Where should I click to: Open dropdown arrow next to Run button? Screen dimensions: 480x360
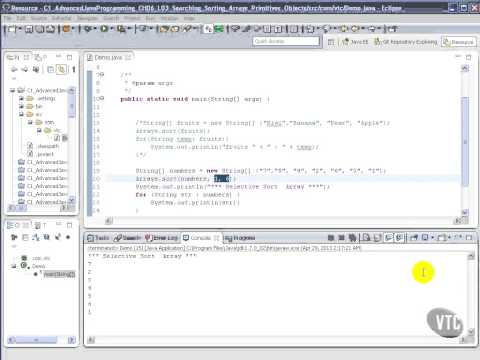[x=112, y=29]
